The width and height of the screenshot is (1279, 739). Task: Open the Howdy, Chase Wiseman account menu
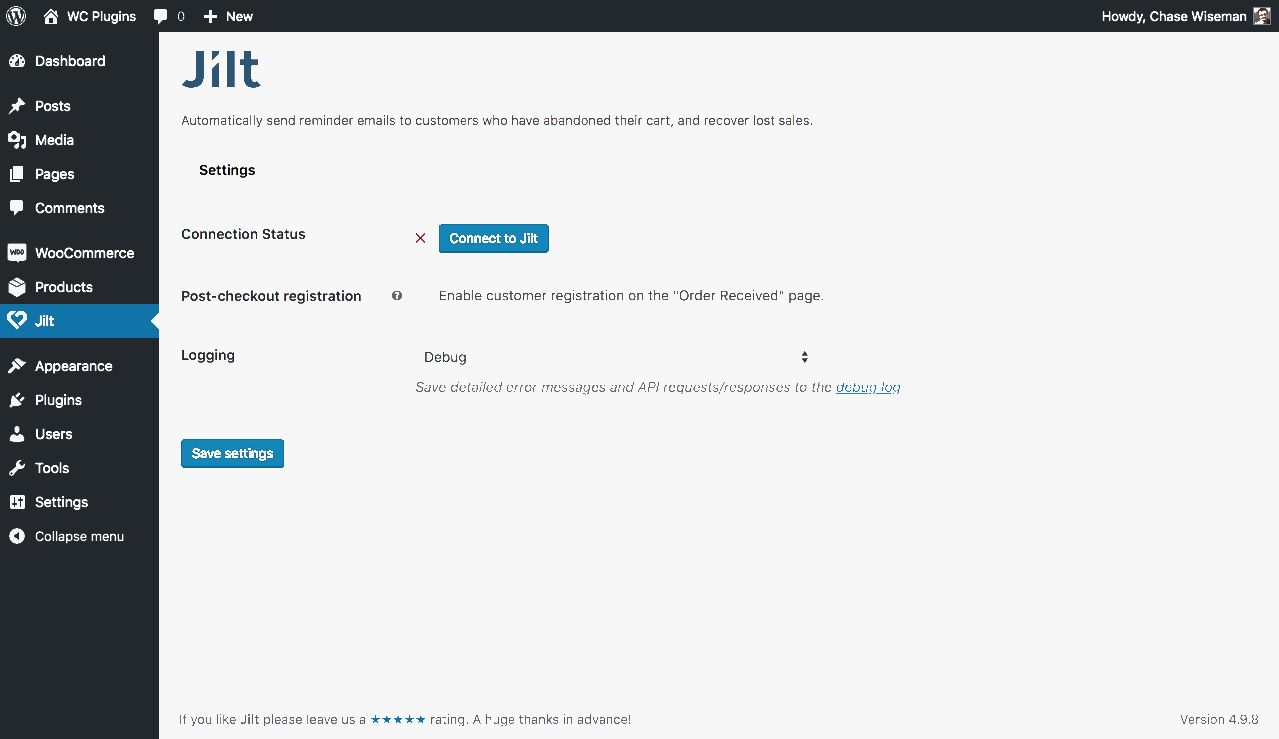click(x=1186, y=16)
